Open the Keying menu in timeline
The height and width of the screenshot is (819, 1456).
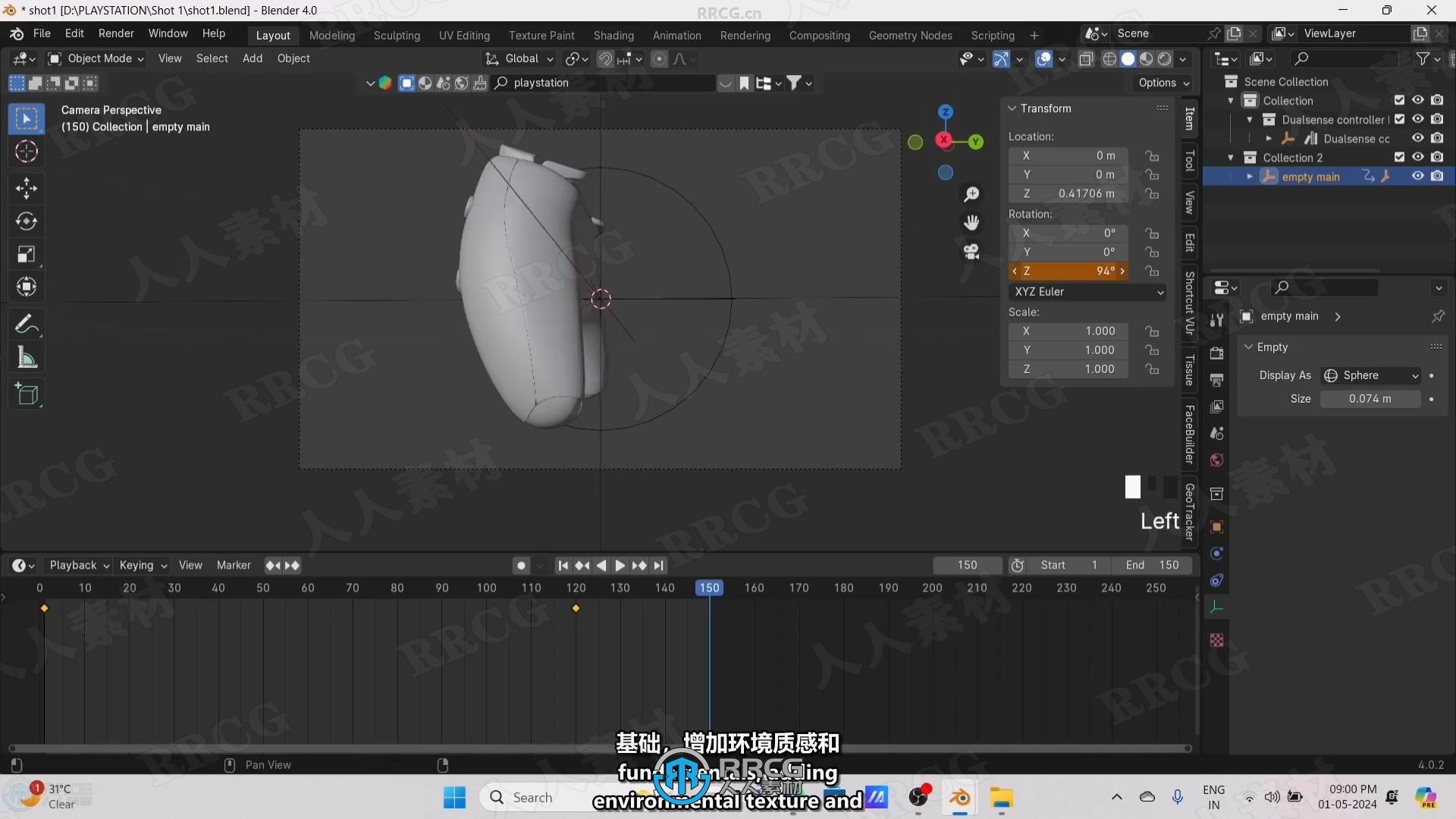pos(143,566)
